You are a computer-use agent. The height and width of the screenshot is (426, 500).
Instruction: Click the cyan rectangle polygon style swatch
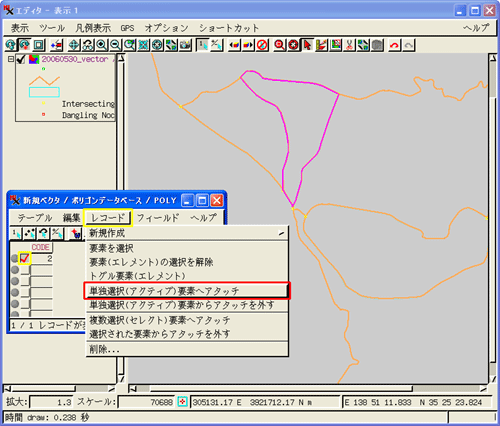pos(44,92)
